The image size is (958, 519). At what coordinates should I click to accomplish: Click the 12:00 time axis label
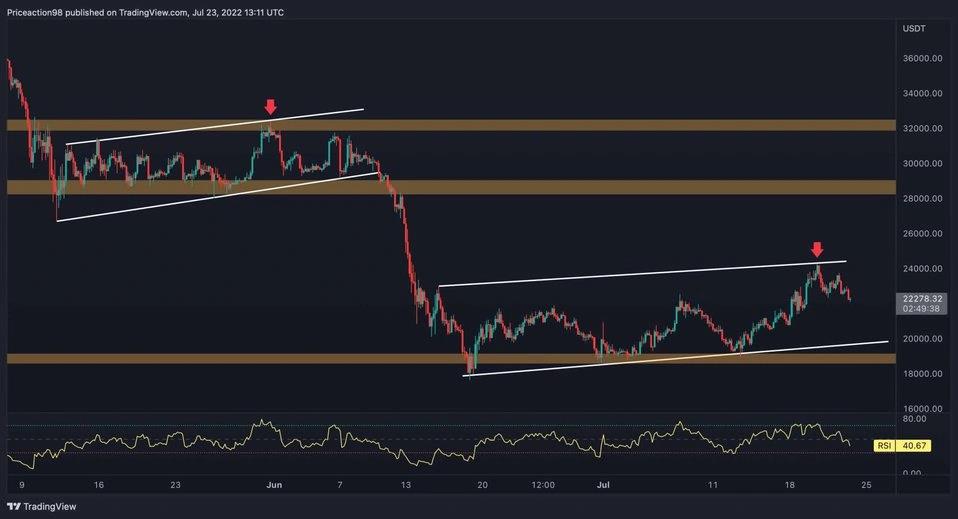coord(543,485)
